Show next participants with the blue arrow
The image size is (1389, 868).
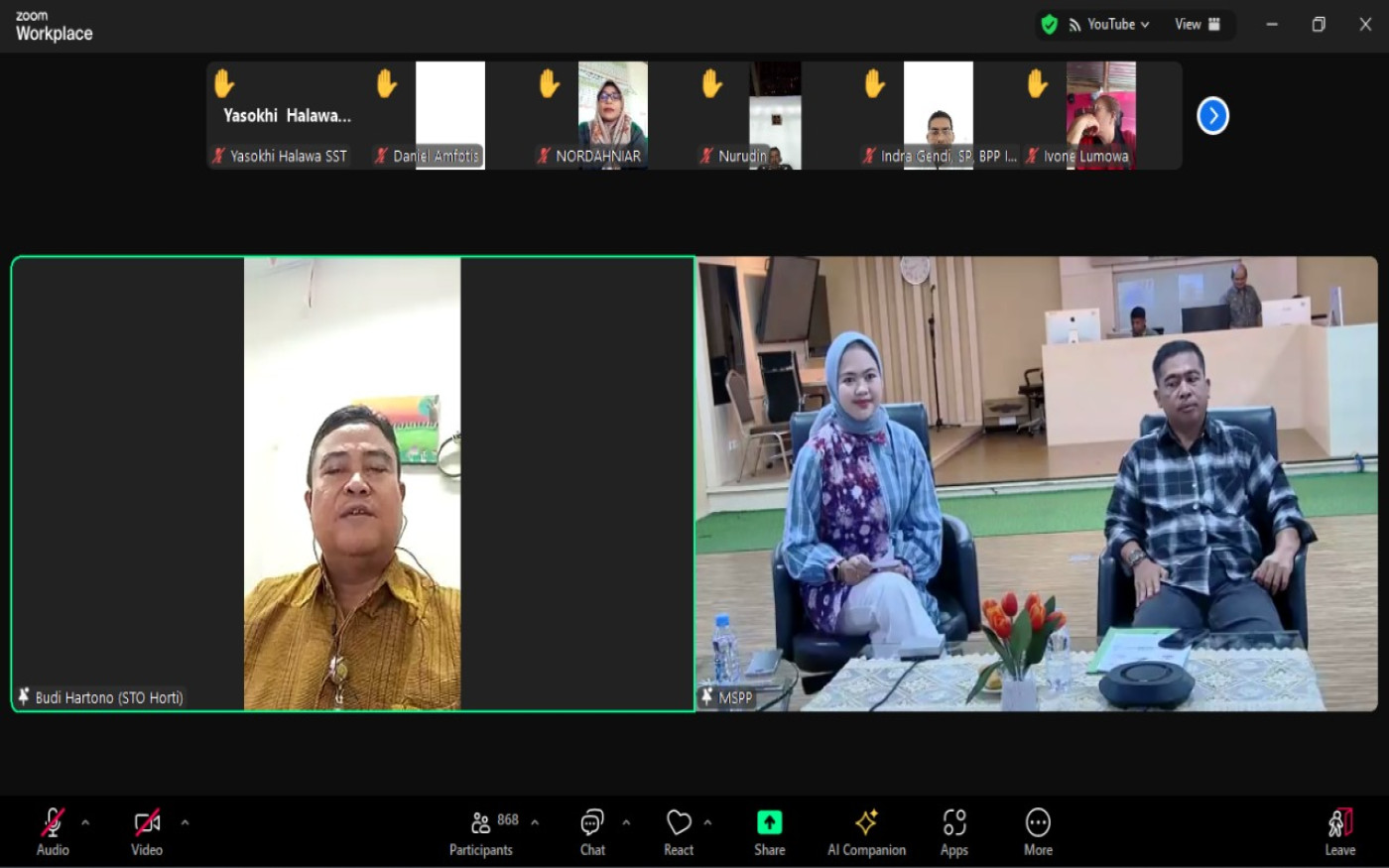point(1212,116)
